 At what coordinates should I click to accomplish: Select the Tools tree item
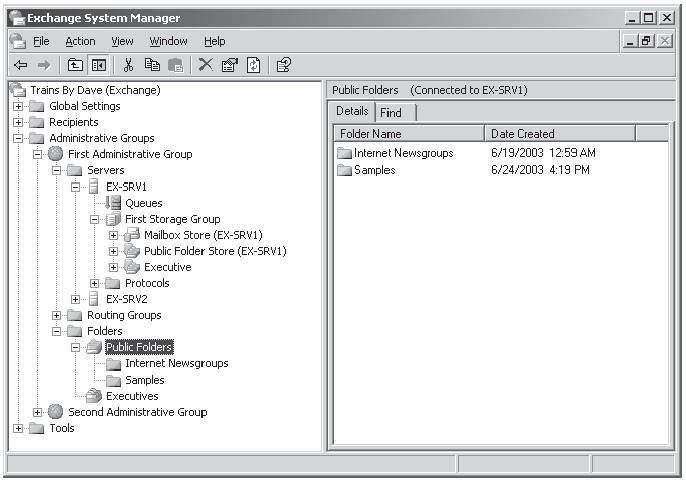[x=62, y=428]
